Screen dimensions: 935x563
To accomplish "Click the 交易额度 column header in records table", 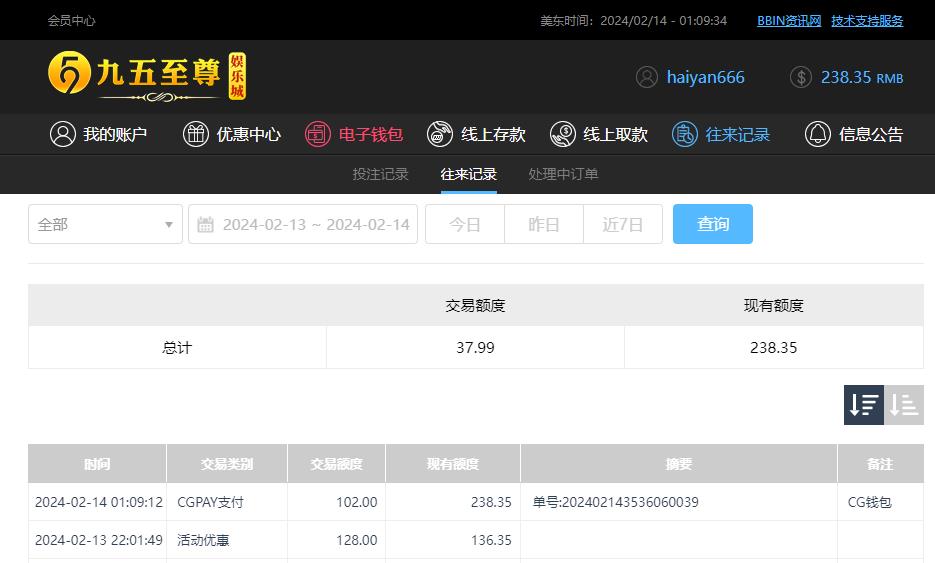I will tap(336, 463).
